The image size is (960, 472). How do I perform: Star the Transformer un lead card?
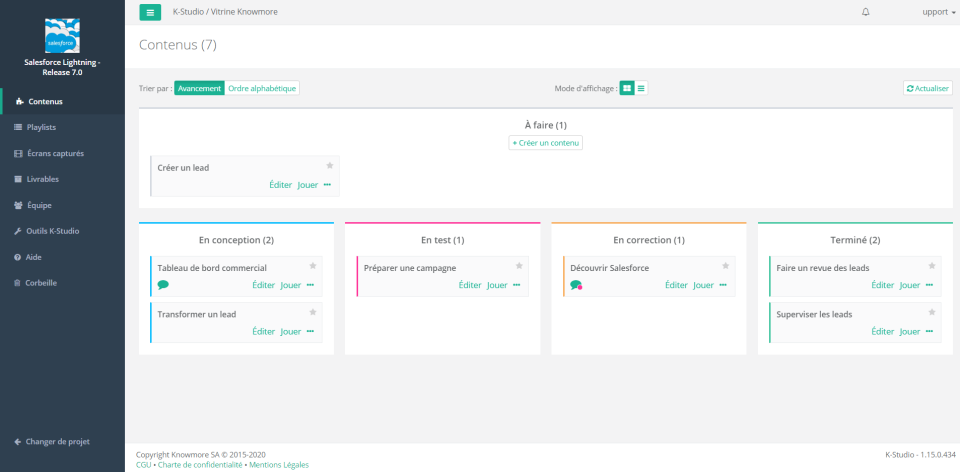pos(312,312)
